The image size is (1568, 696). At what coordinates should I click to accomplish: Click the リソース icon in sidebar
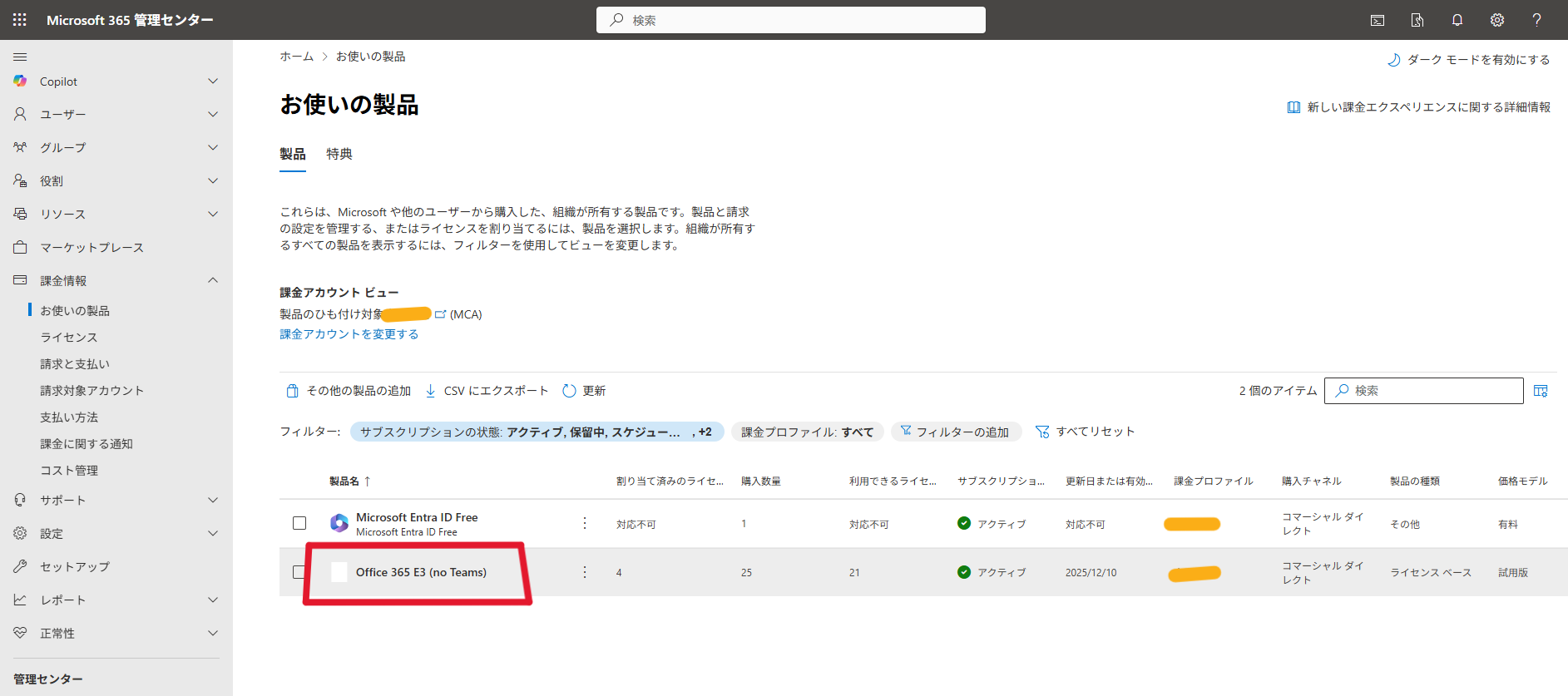tap(20, 214)
